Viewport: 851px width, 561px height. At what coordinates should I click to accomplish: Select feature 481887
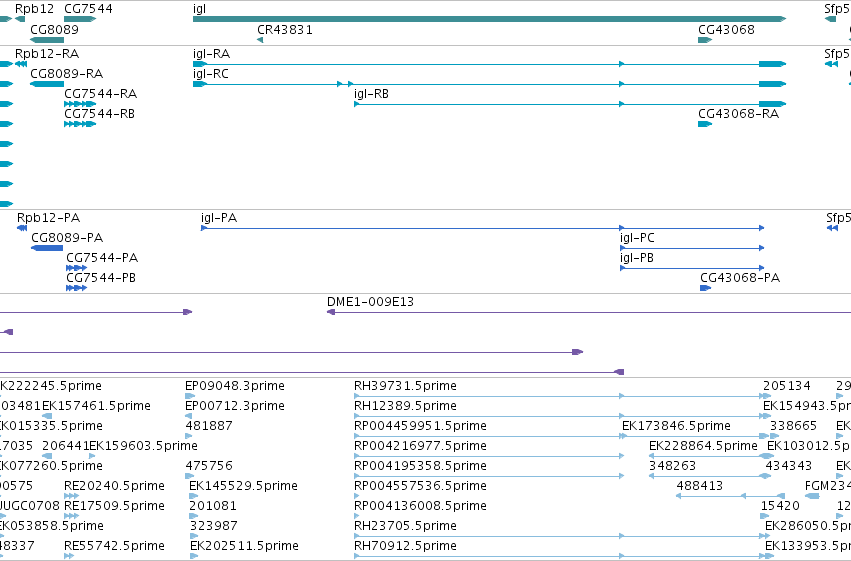point(188,436)
